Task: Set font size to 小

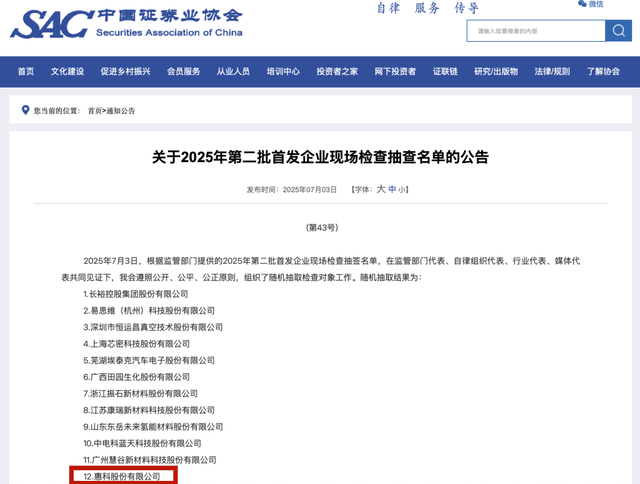Action: click(x=402, y=190)
